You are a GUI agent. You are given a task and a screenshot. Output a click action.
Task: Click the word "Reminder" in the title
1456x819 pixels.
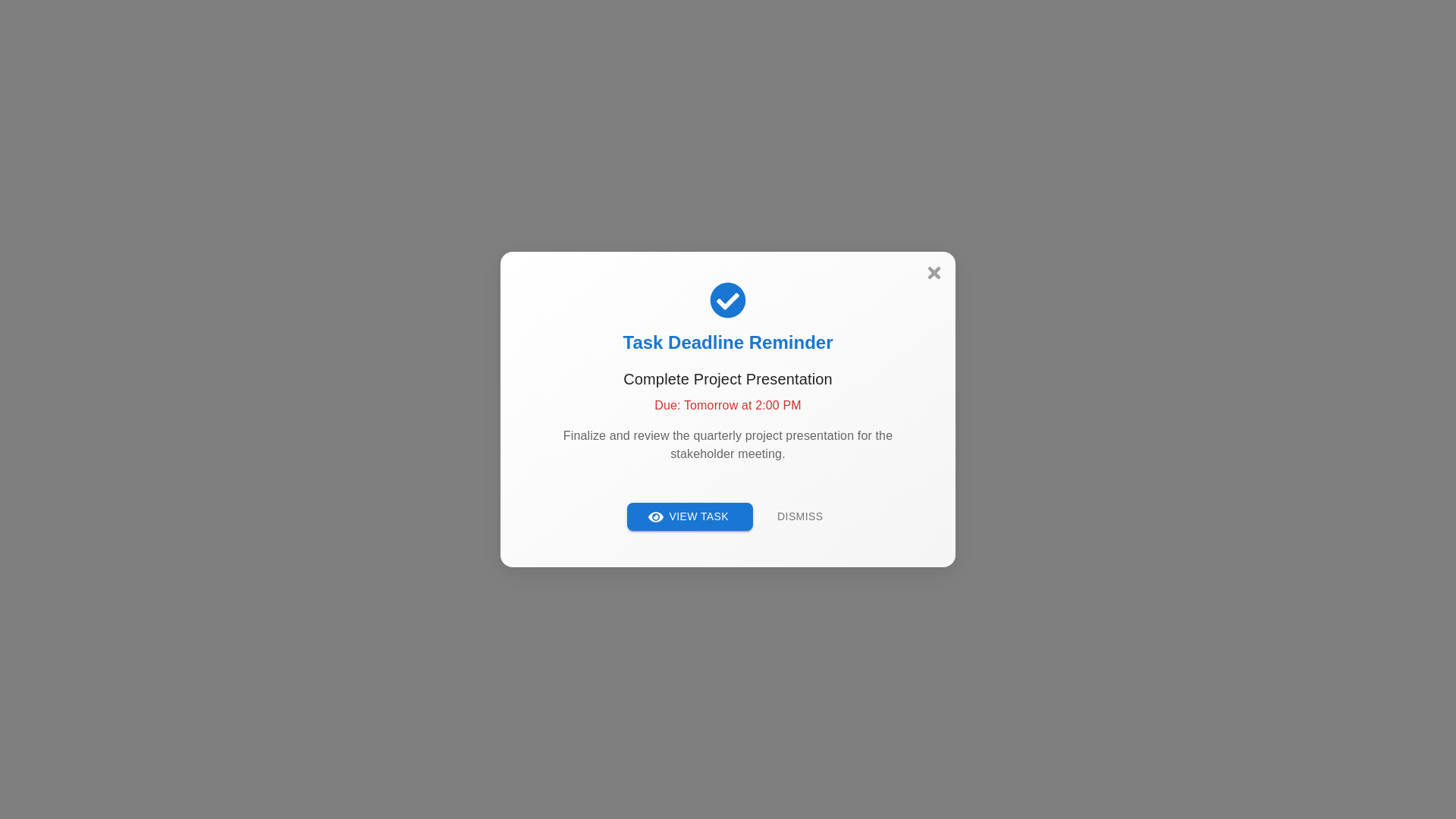[x=791, y=343]
